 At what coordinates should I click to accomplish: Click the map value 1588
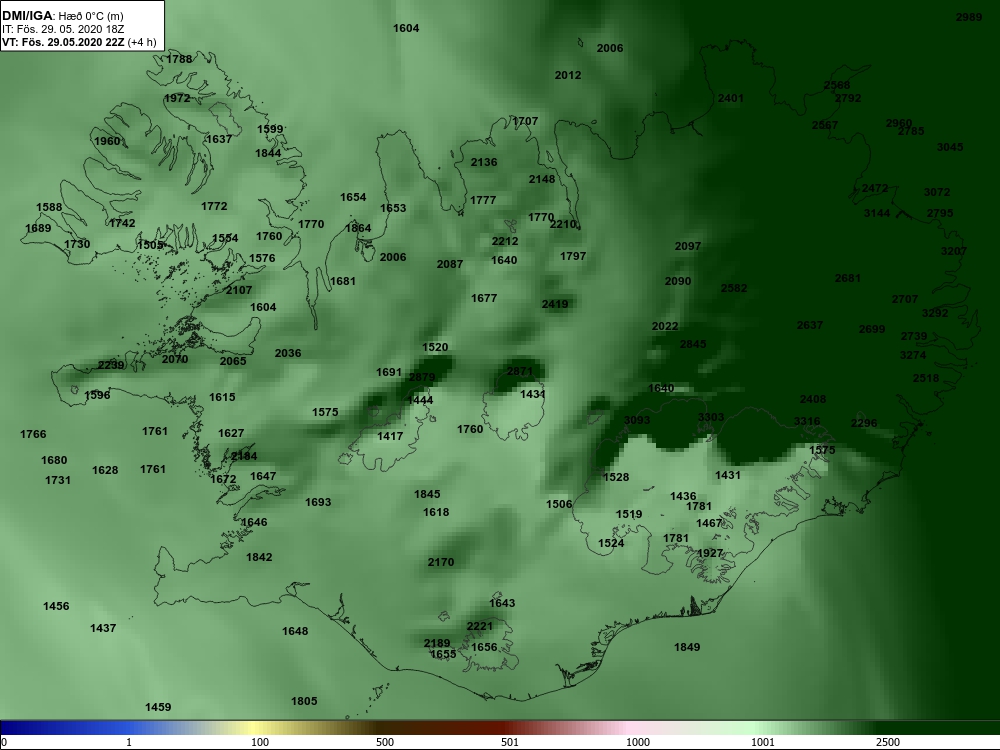click(49, 207)
